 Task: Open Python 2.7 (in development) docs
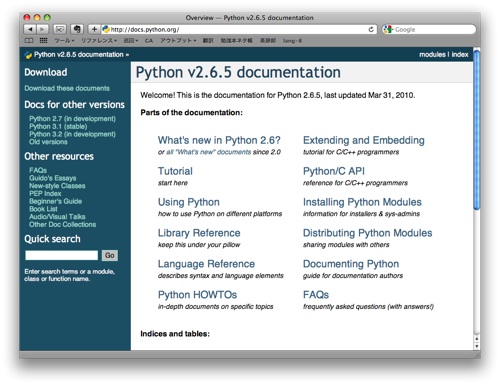pos(72,119)
